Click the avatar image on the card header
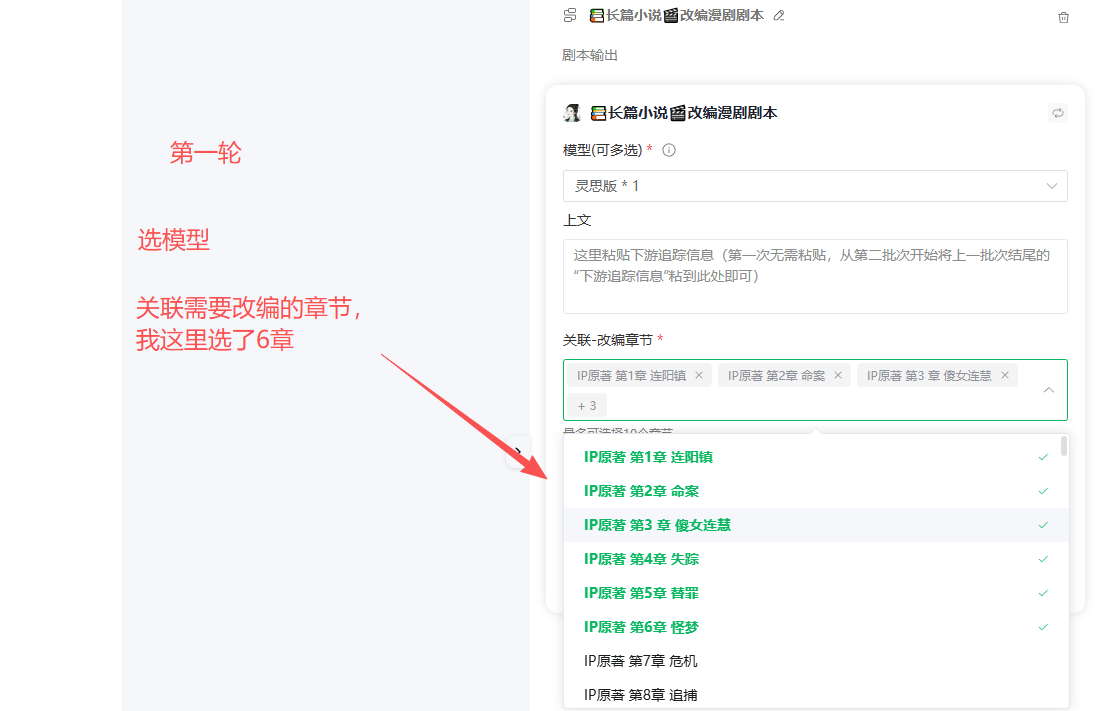 573,113
